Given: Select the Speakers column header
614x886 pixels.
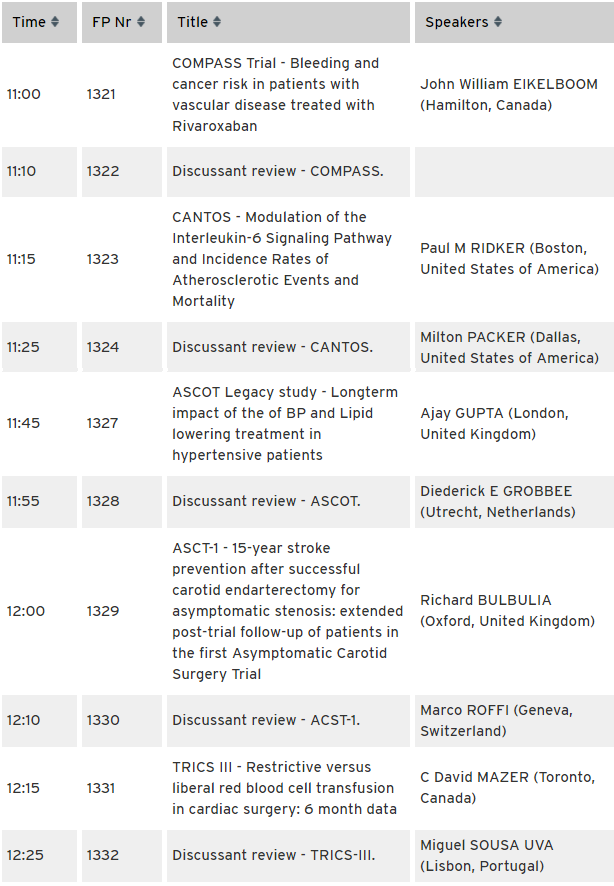Looking at the screenshot, I should pyautogui.click(x=514, y=22).
